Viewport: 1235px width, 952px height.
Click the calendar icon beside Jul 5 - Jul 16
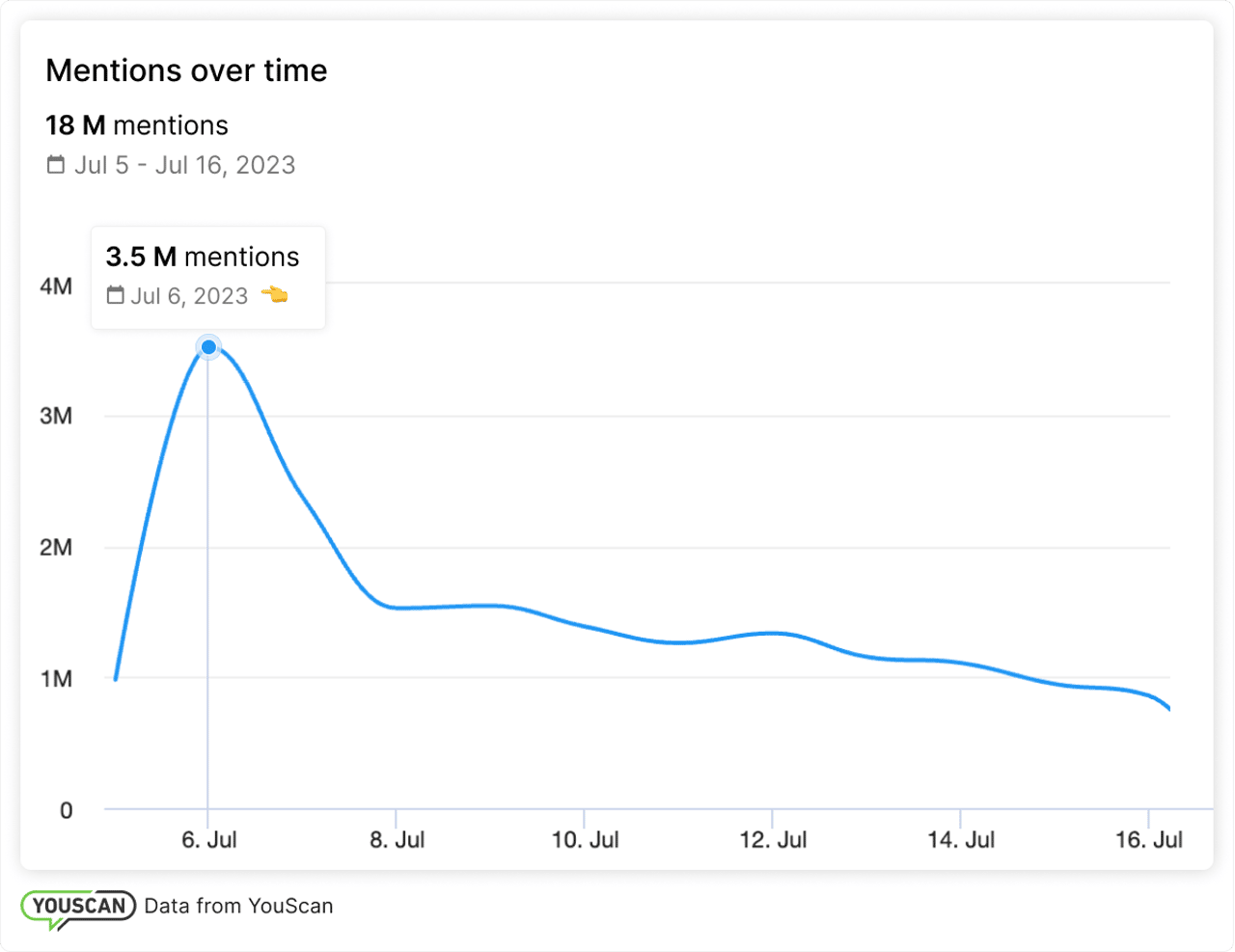(56, 165)
